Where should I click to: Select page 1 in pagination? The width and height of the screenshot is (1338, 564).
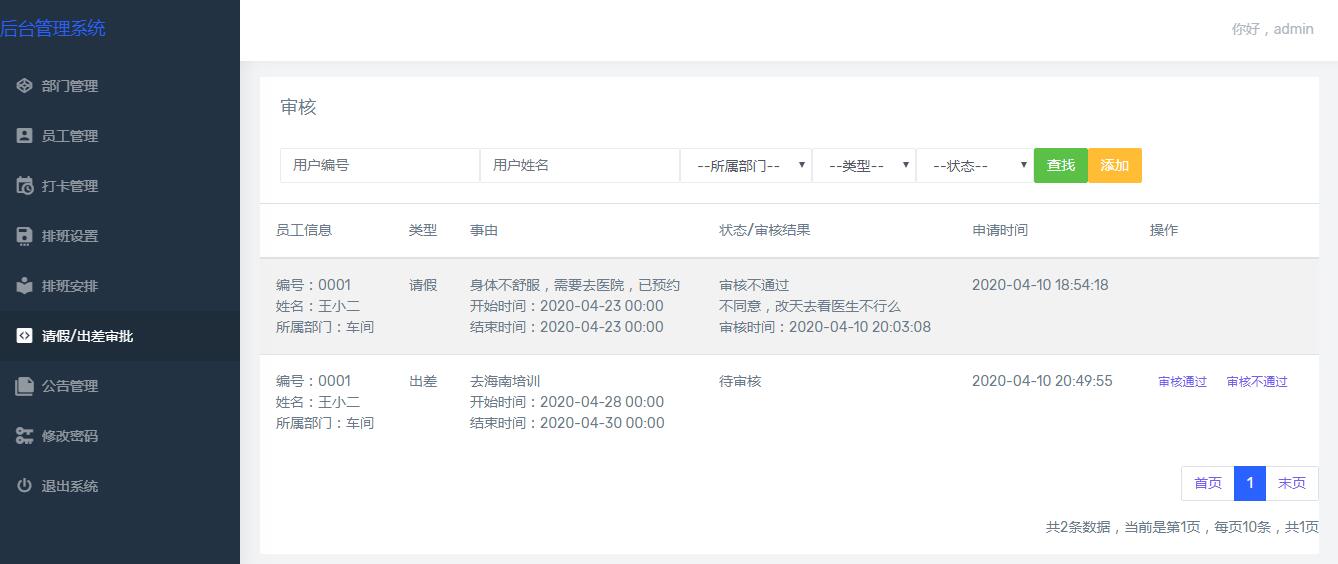1250,483
